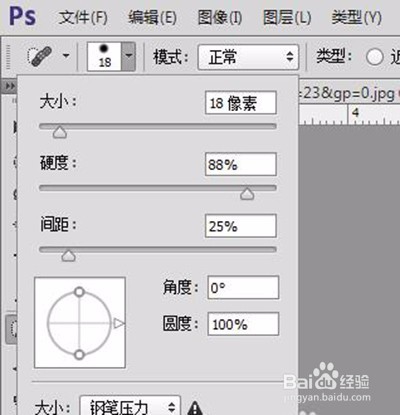400x415 pixels.
Task: Click the Photoshop Ps logo icon
Action: [22, 16]
